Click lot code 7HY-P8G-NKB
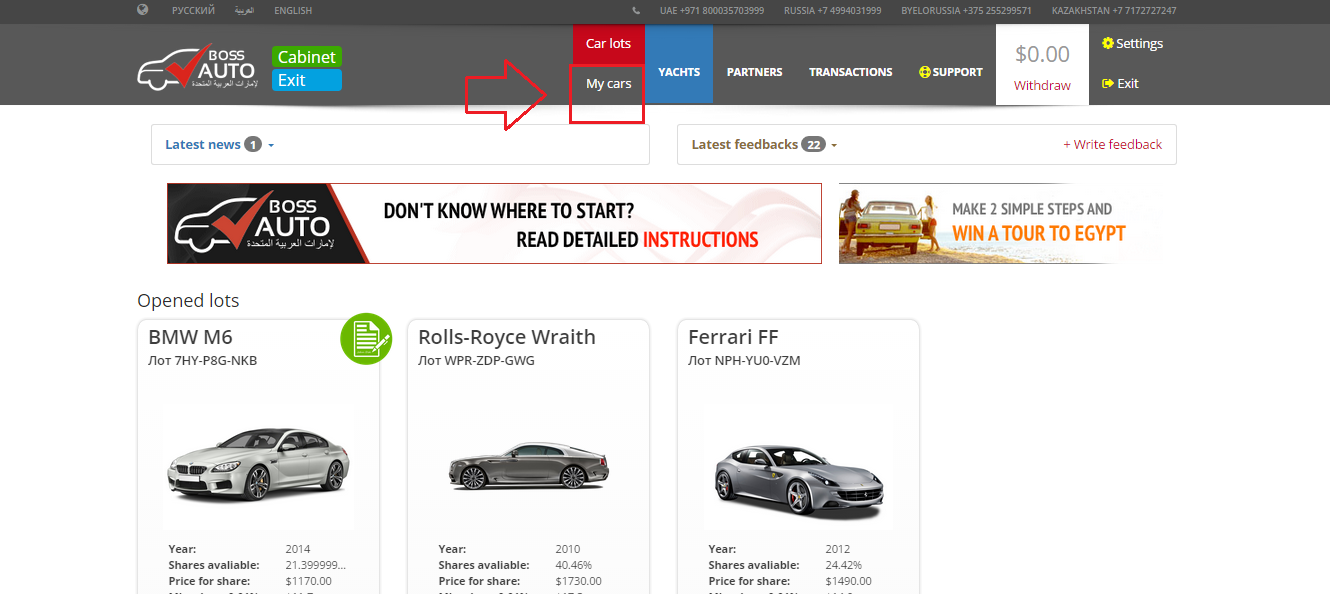 tap(203, 361)
